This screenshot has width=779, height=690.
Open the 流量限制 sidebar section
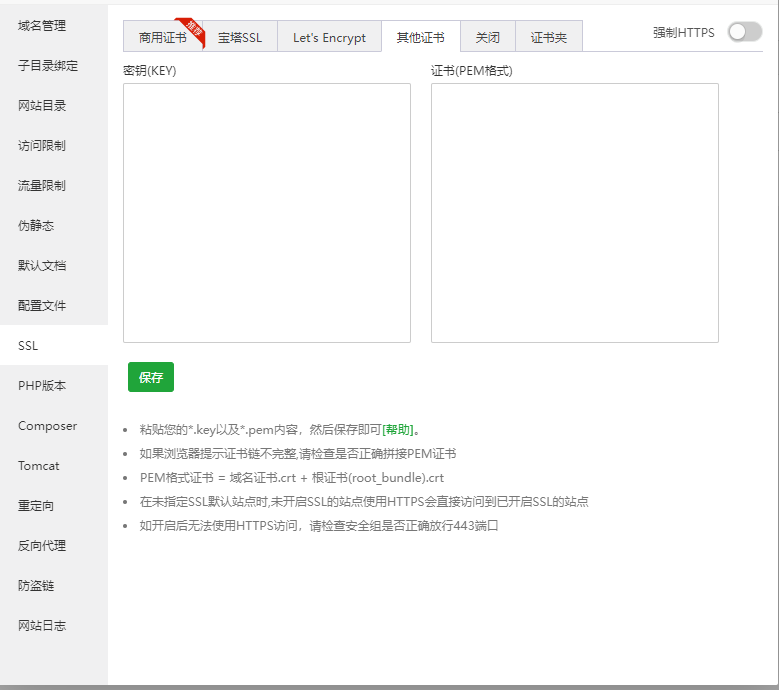coord(54,185)
